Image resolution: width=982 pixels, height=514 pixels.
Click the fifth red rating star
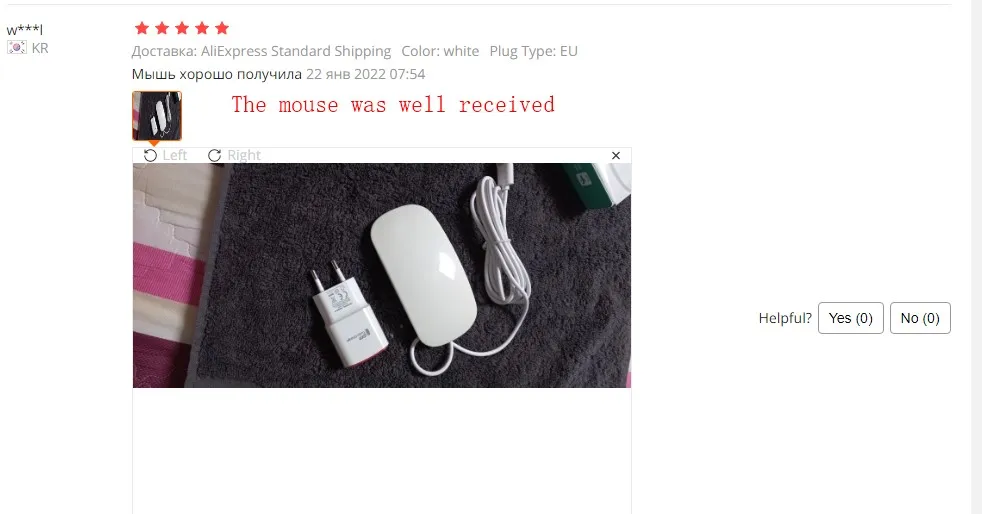(x=222, y=28)
